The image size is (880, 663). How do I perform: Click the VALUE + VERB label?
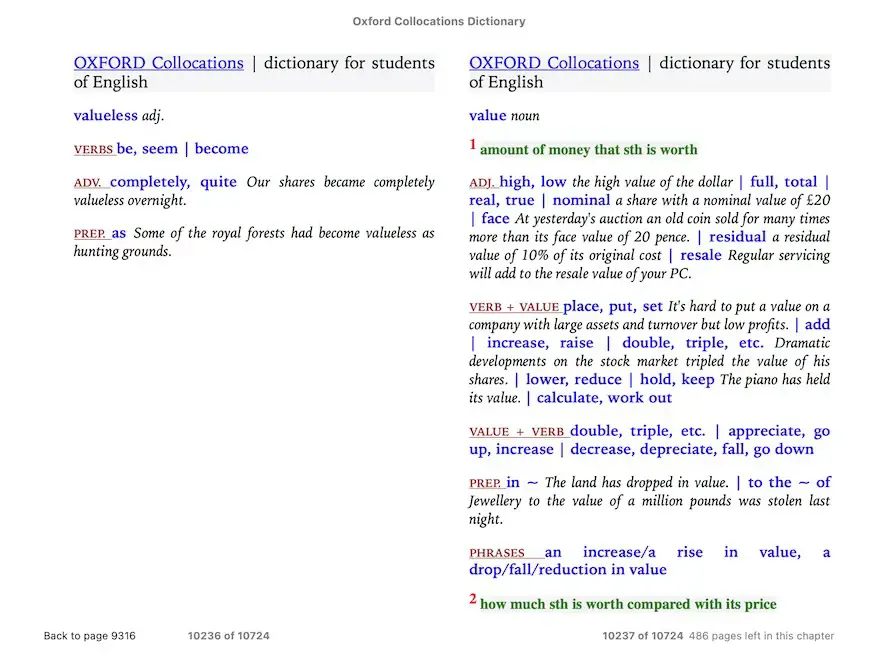517,432
